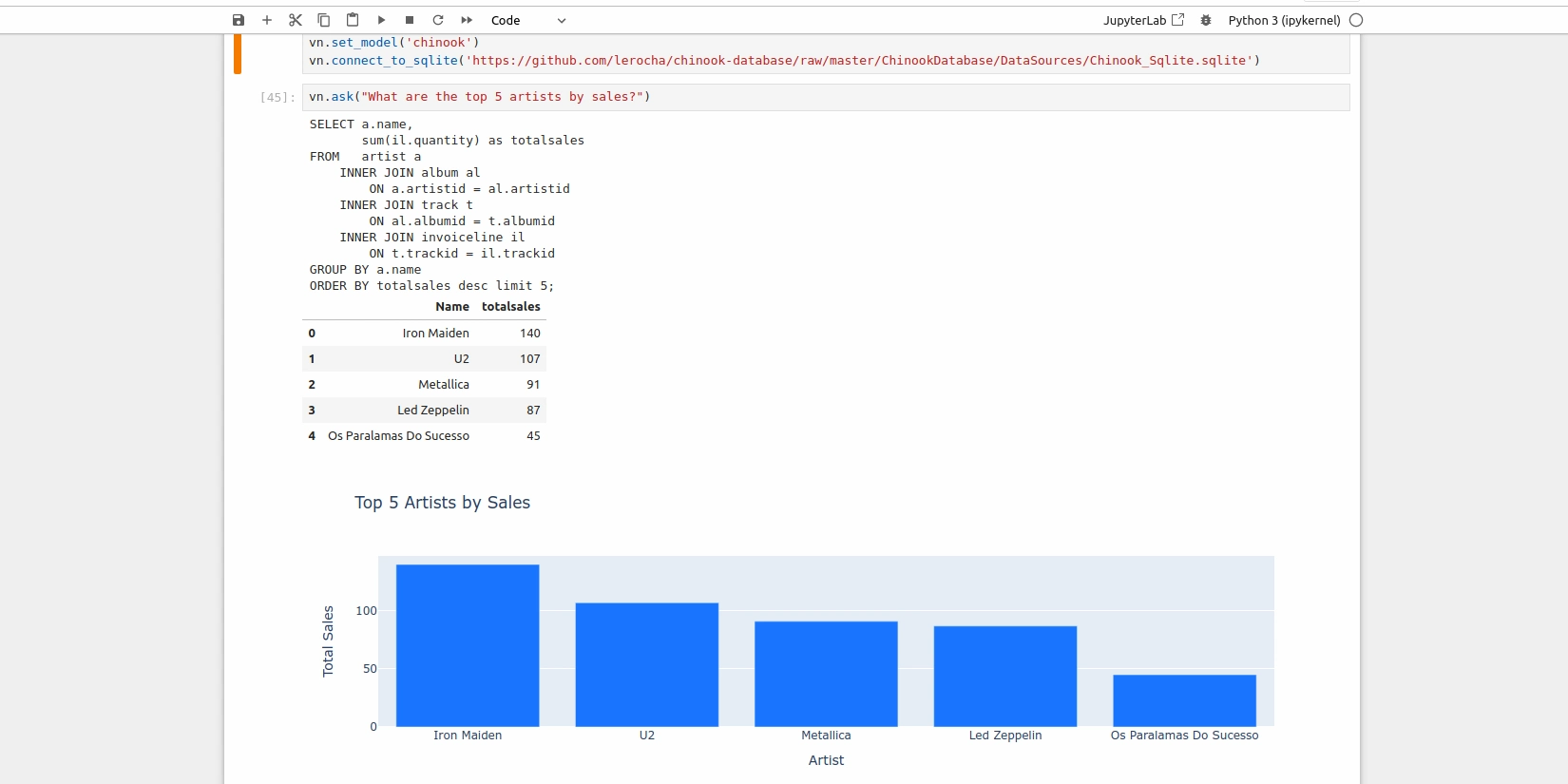The image size is (1568, 784).
Task: Save the notebook using the disk icon
Action: coord(239,20)
